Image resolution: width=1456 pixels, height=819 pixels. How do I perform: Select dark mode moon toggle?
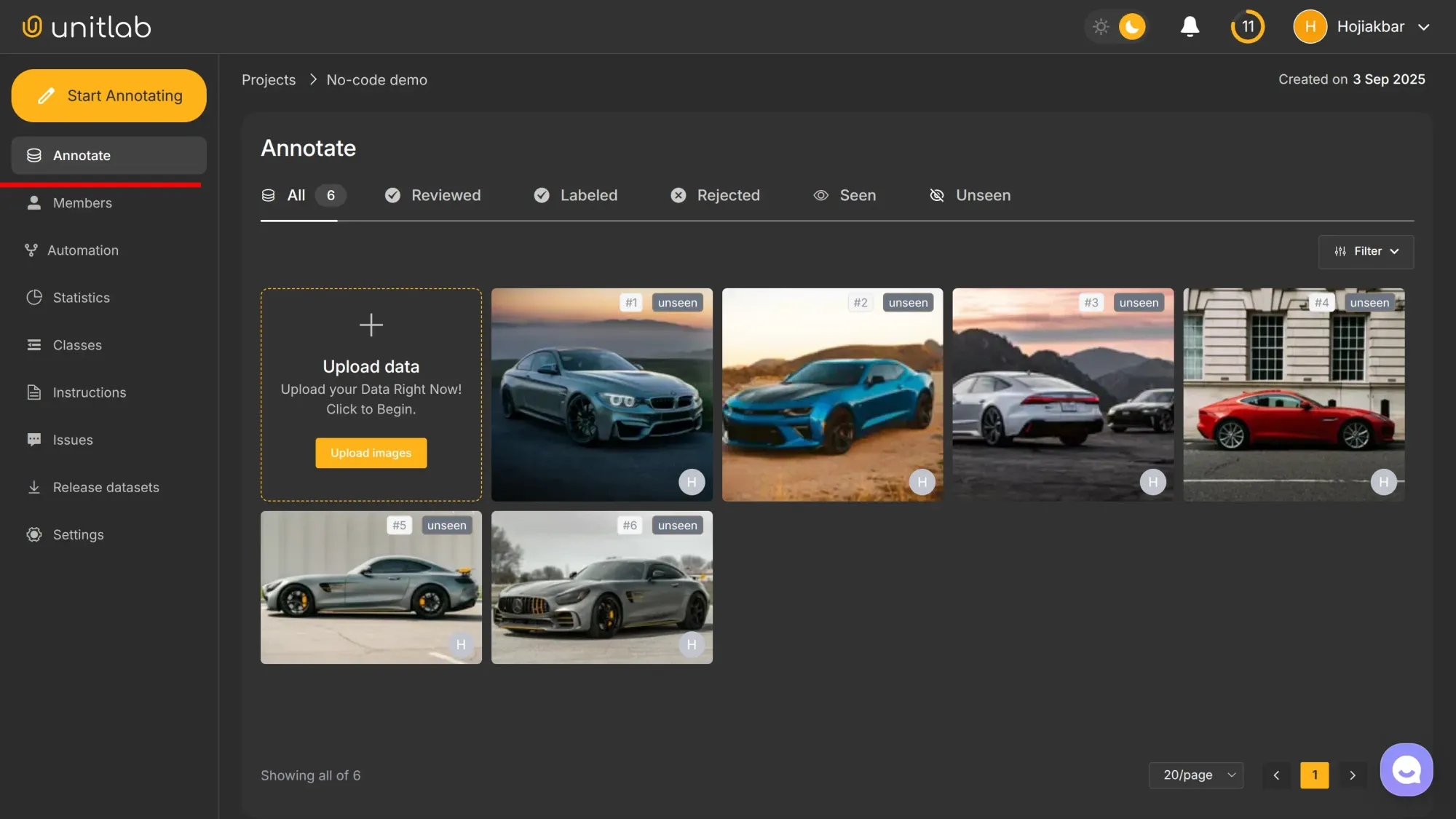tap(1131, 27)
